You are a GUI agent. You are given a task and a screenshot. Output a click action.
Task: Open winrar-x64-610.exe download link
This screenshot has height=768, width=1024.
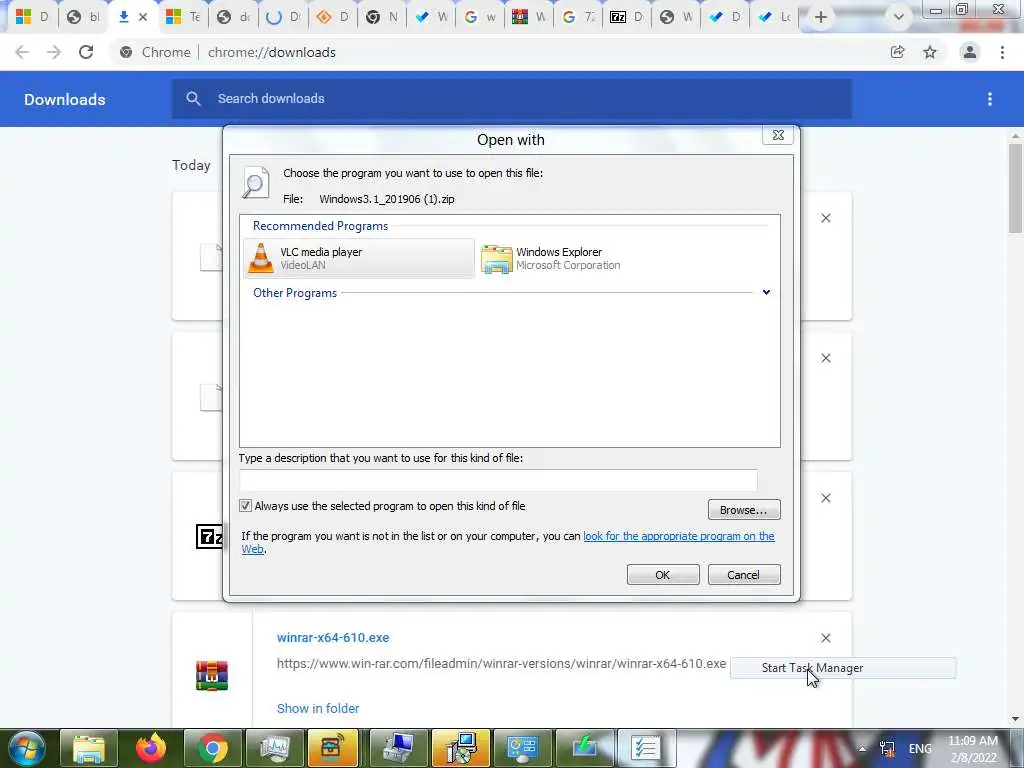tap(332, 637)
